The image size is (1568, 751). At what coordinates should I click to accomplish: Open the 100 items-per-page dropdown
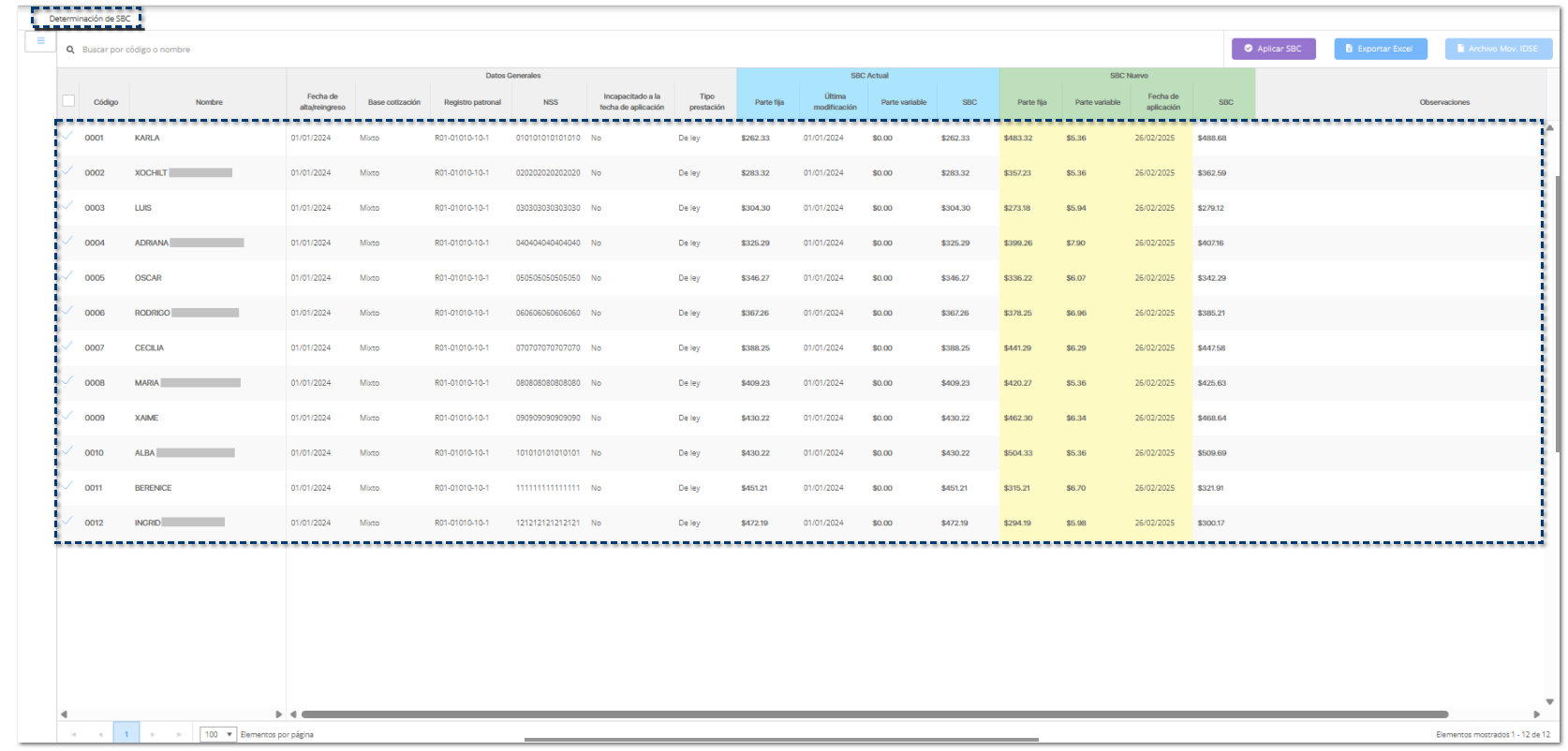218,734
